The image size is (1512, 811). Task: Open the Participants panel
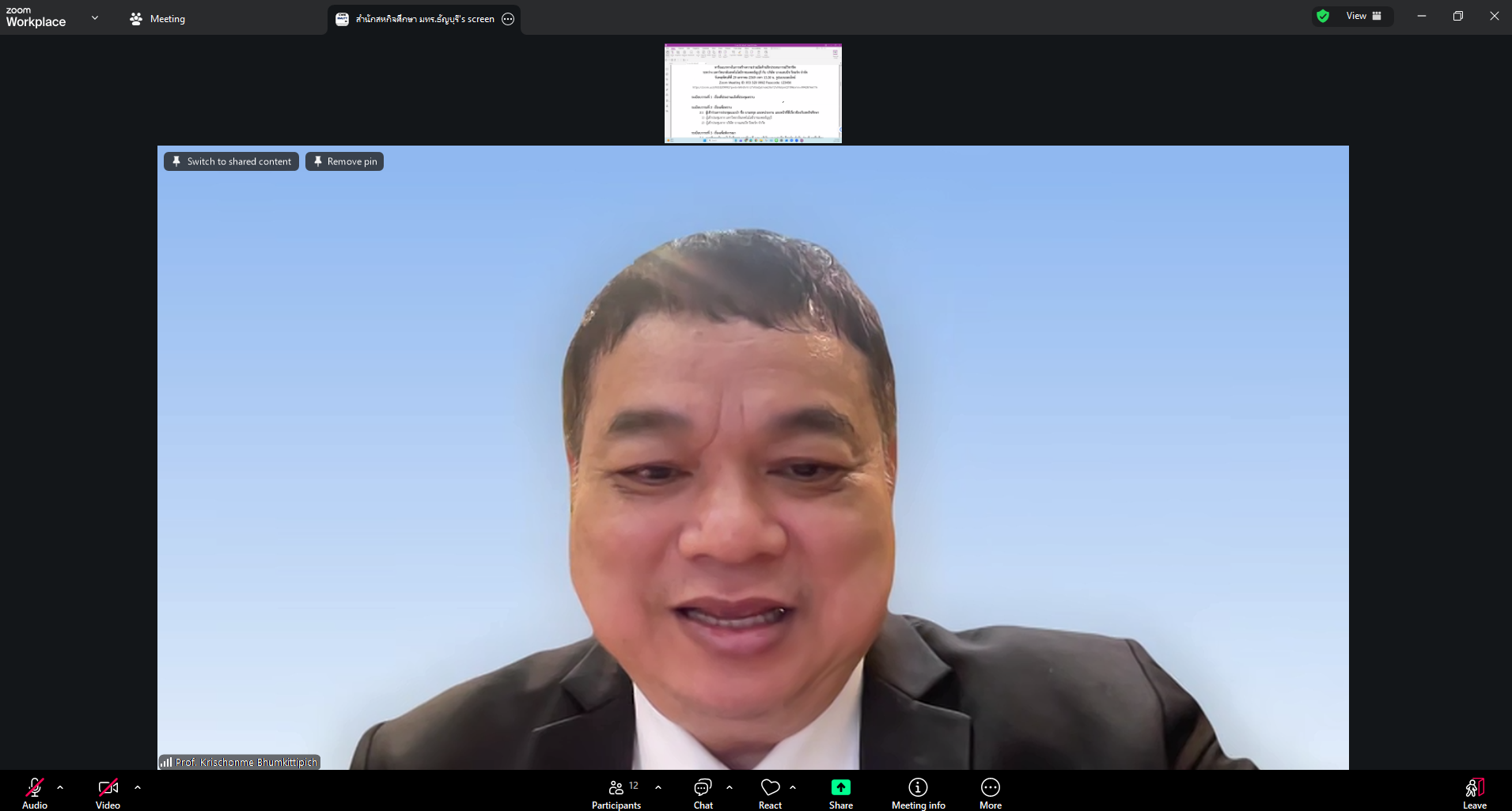(616, 791)
